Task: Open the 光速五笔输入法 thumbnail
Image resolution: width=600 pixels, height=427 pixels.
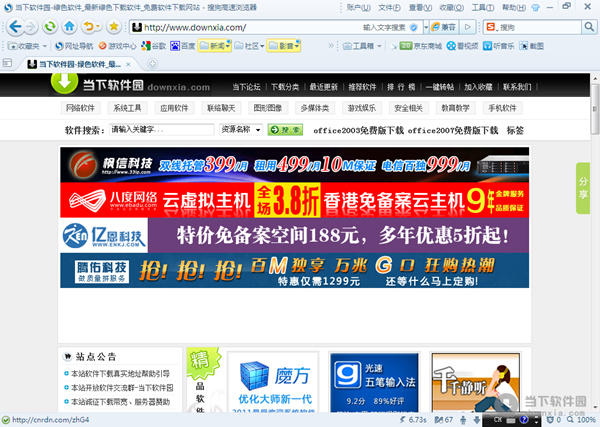Action: 374,382
